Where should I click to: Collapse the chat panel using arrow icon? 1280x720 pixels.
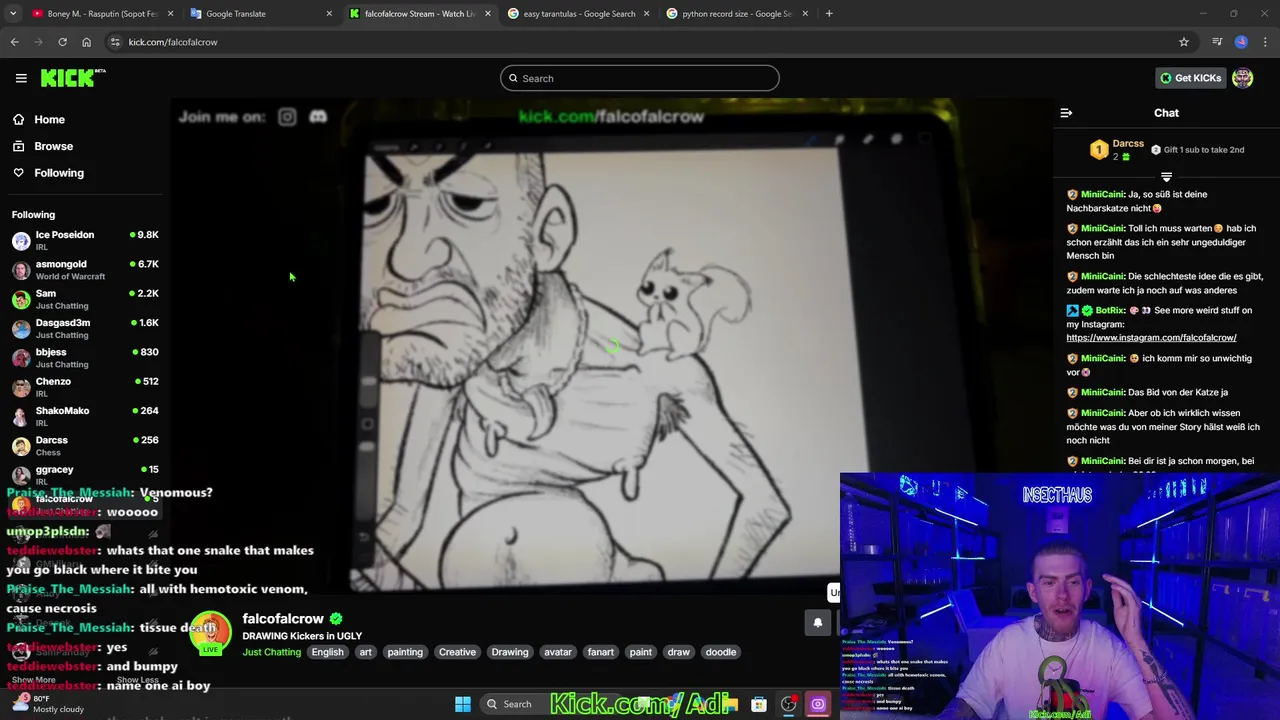[x=1066, y=113]
